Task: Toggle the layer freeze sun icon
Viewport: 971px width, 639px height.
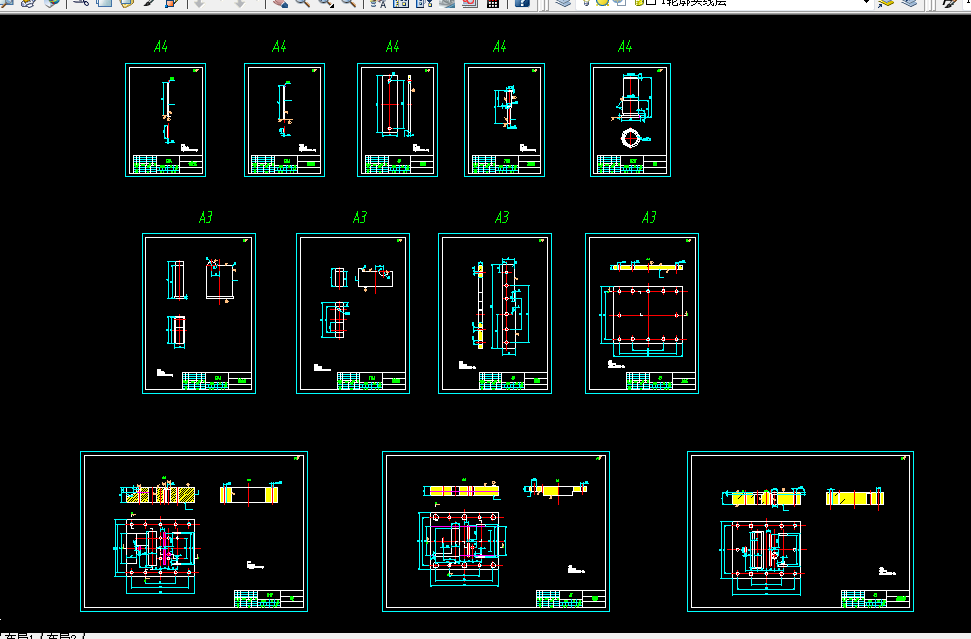Action: point(601,2)
